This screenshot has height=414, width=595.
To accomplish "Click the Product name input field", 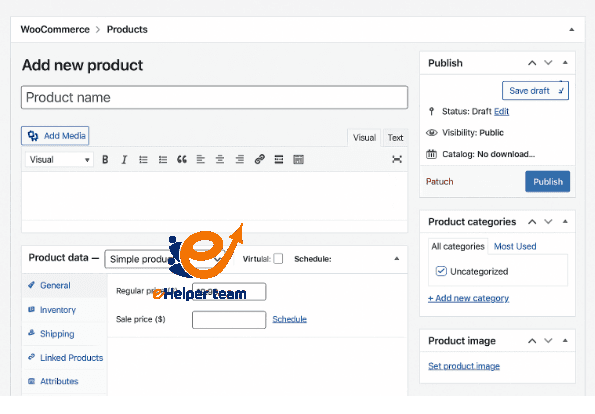I will tap(214, 98).
